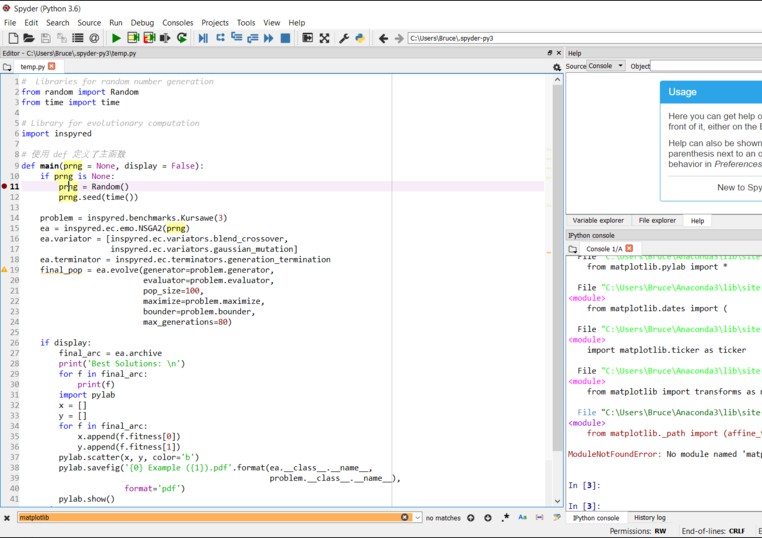
Task: Open editor browse tabs button
Action: (7, 67)
